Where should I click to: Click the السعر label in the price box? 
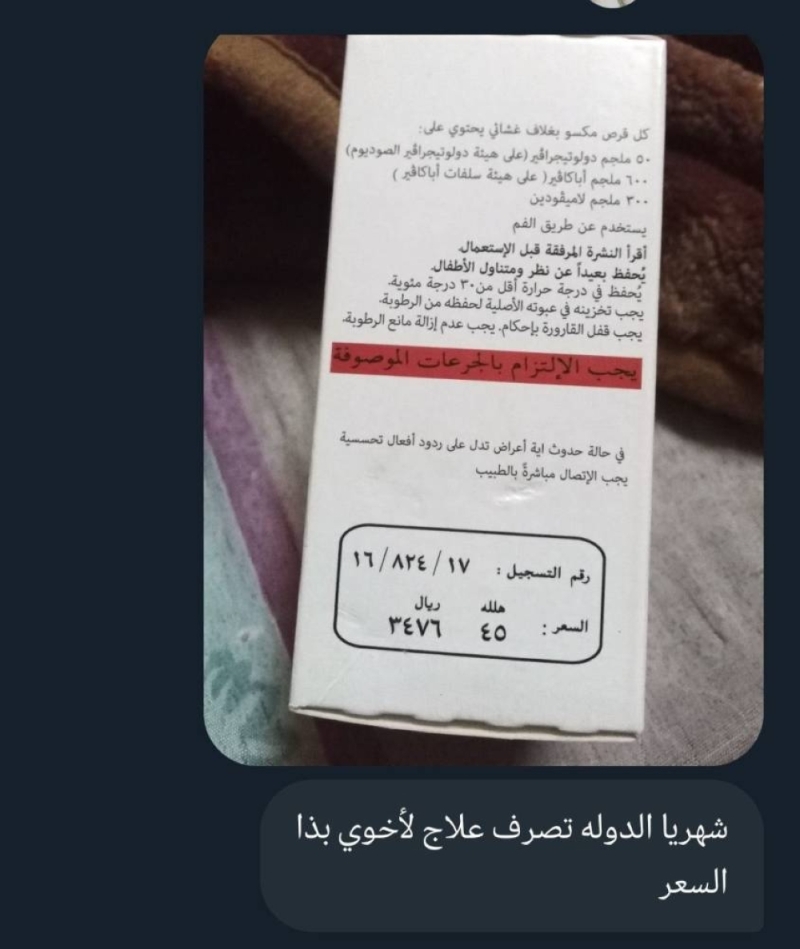click(x=565, y=628)
